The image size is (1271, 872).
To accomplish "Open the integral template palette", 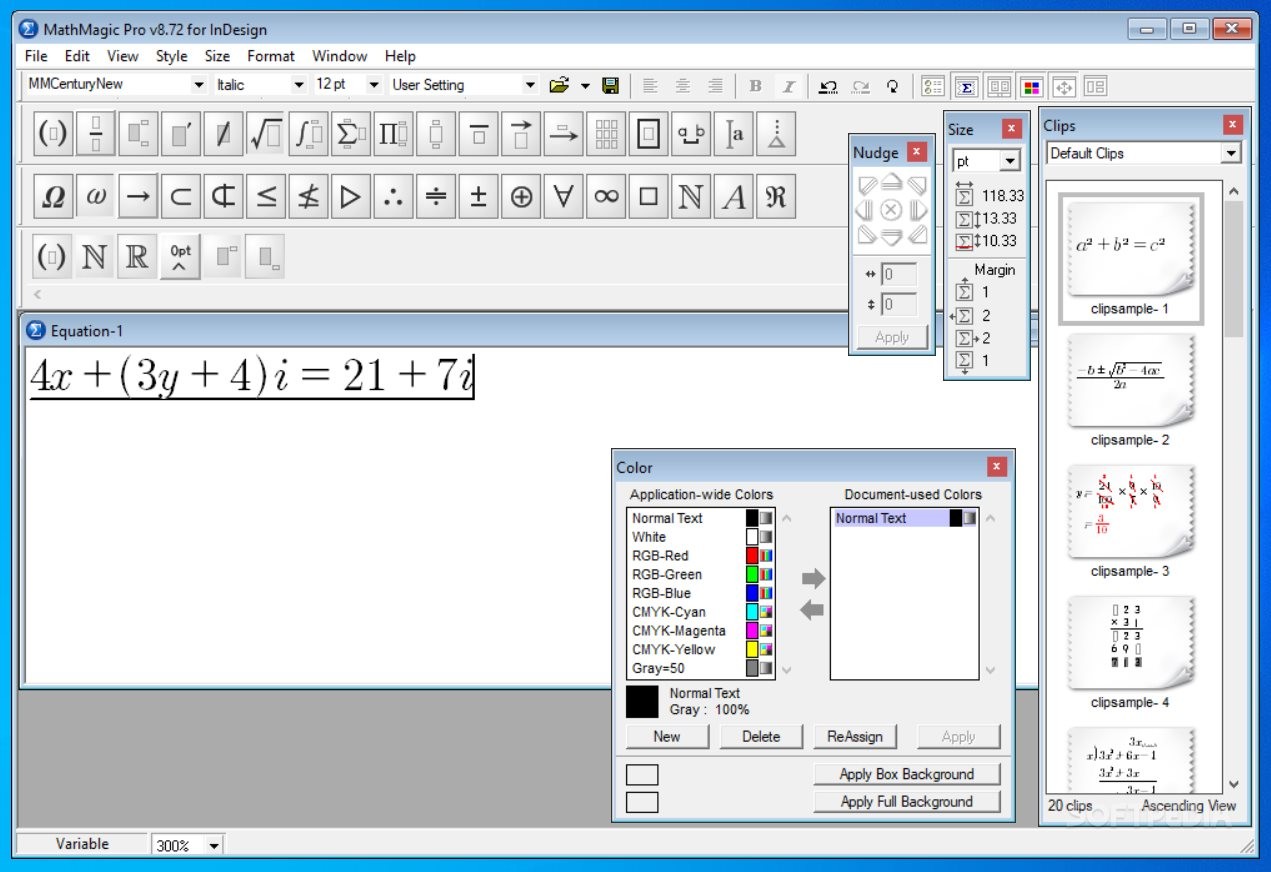I will coord(308,134).
